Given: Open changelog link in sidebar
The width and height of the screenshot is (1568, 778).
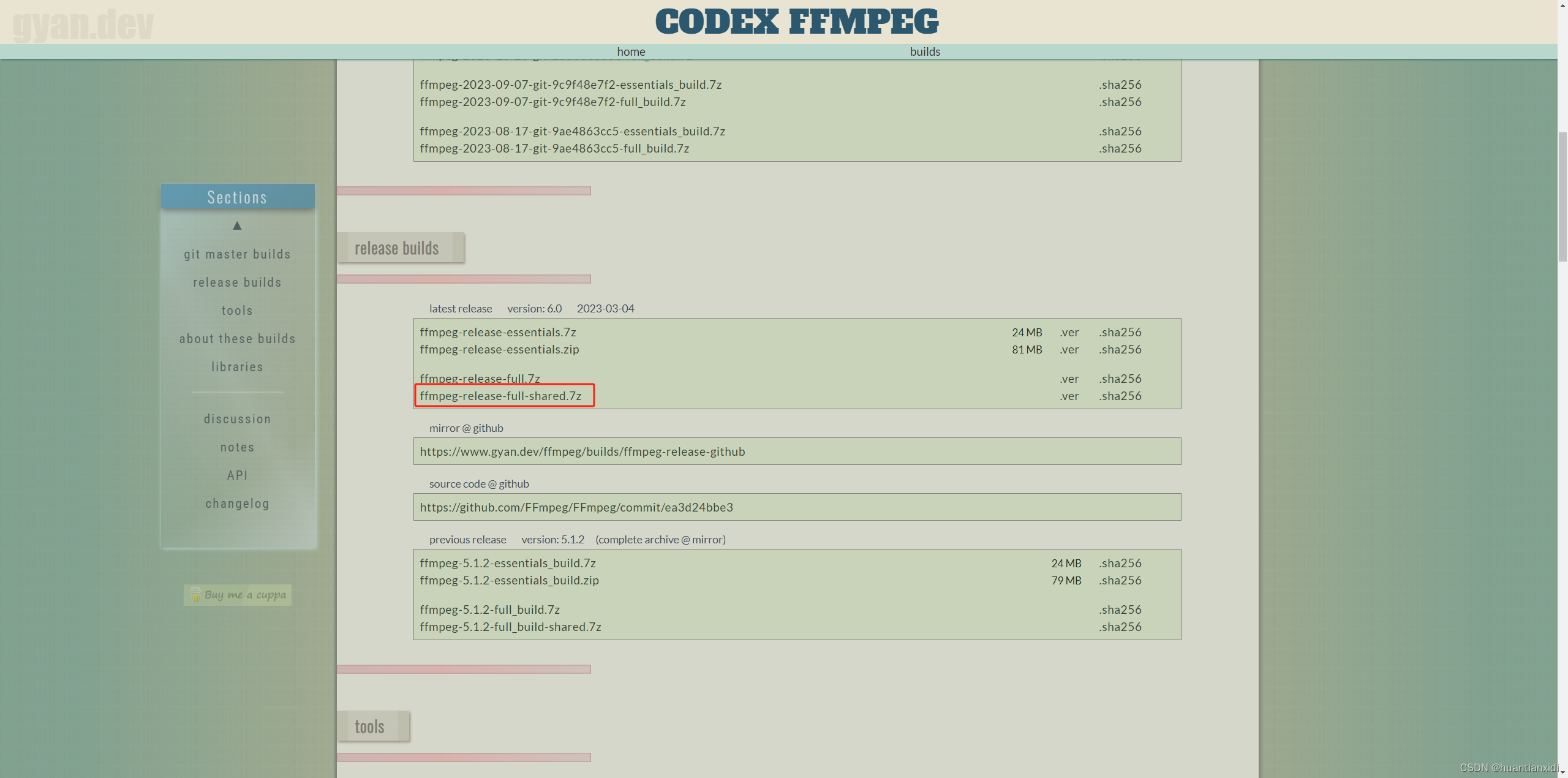Looking at the screenshot, I should [237, 504].
